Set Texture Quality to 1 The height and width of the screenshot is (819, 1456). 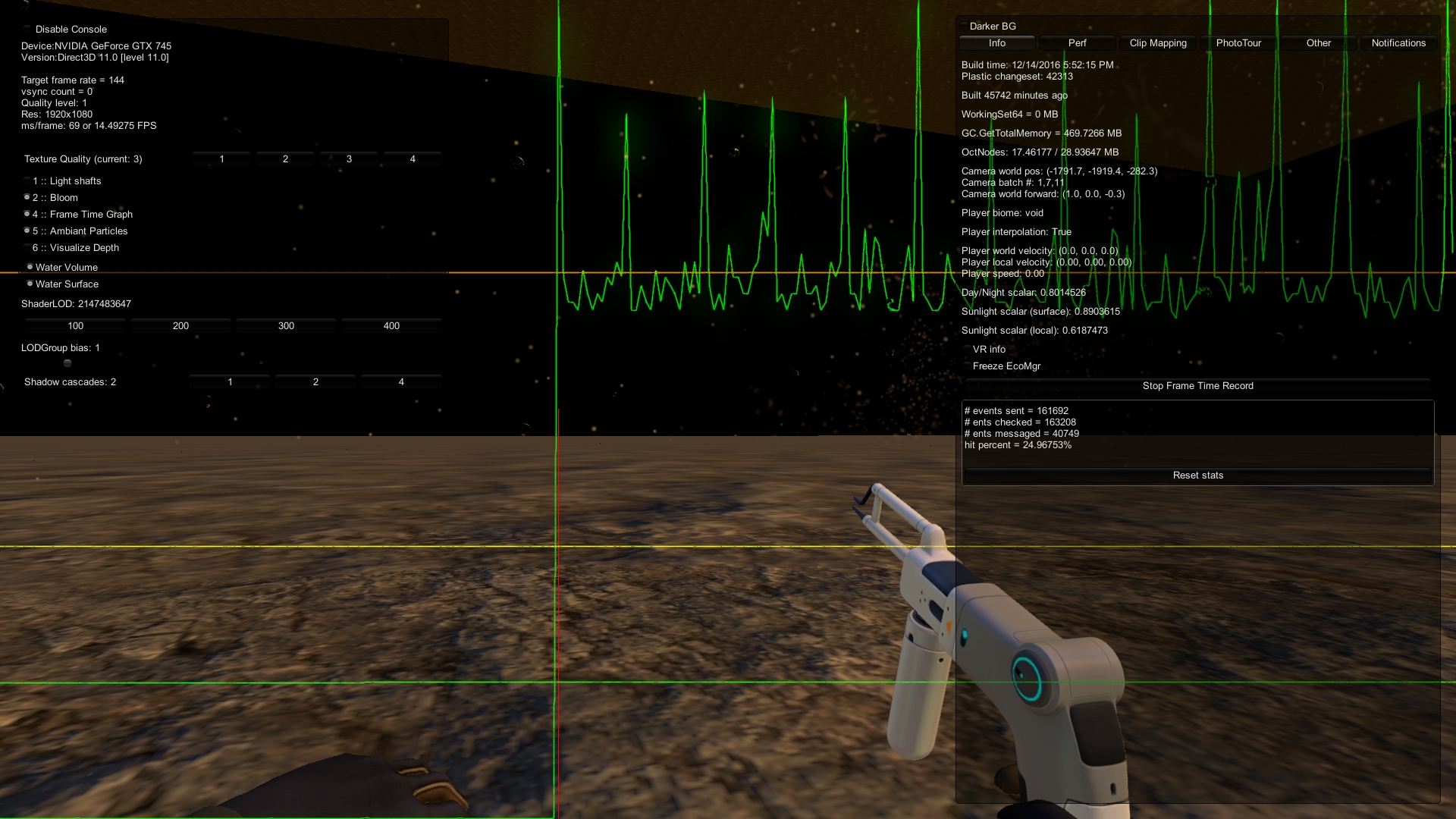coord(221,158)
